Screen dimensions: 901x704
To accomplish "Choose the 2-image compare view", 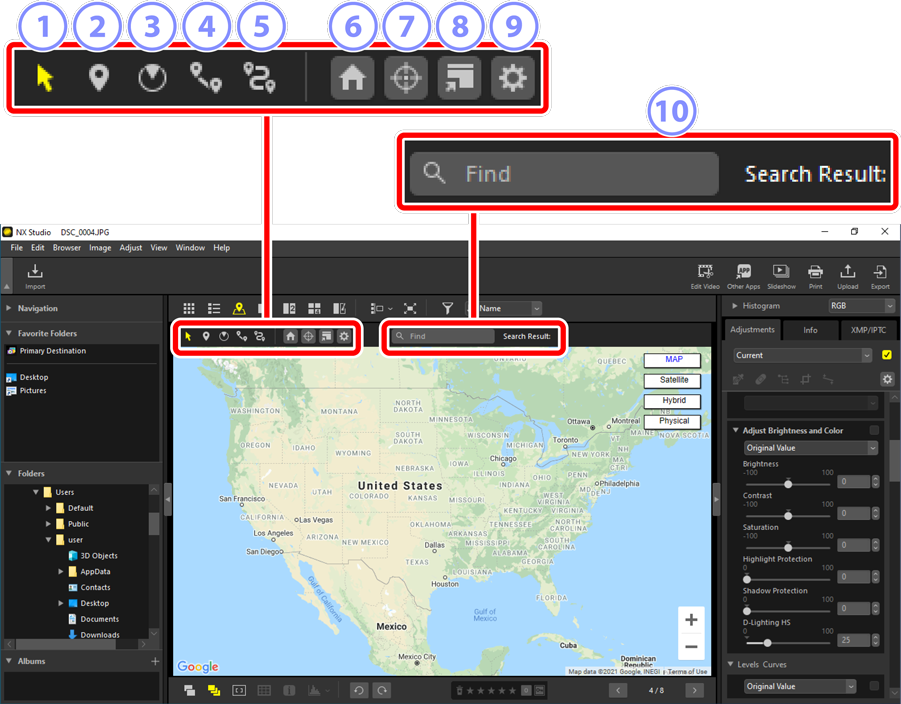I will click(289, 309).
